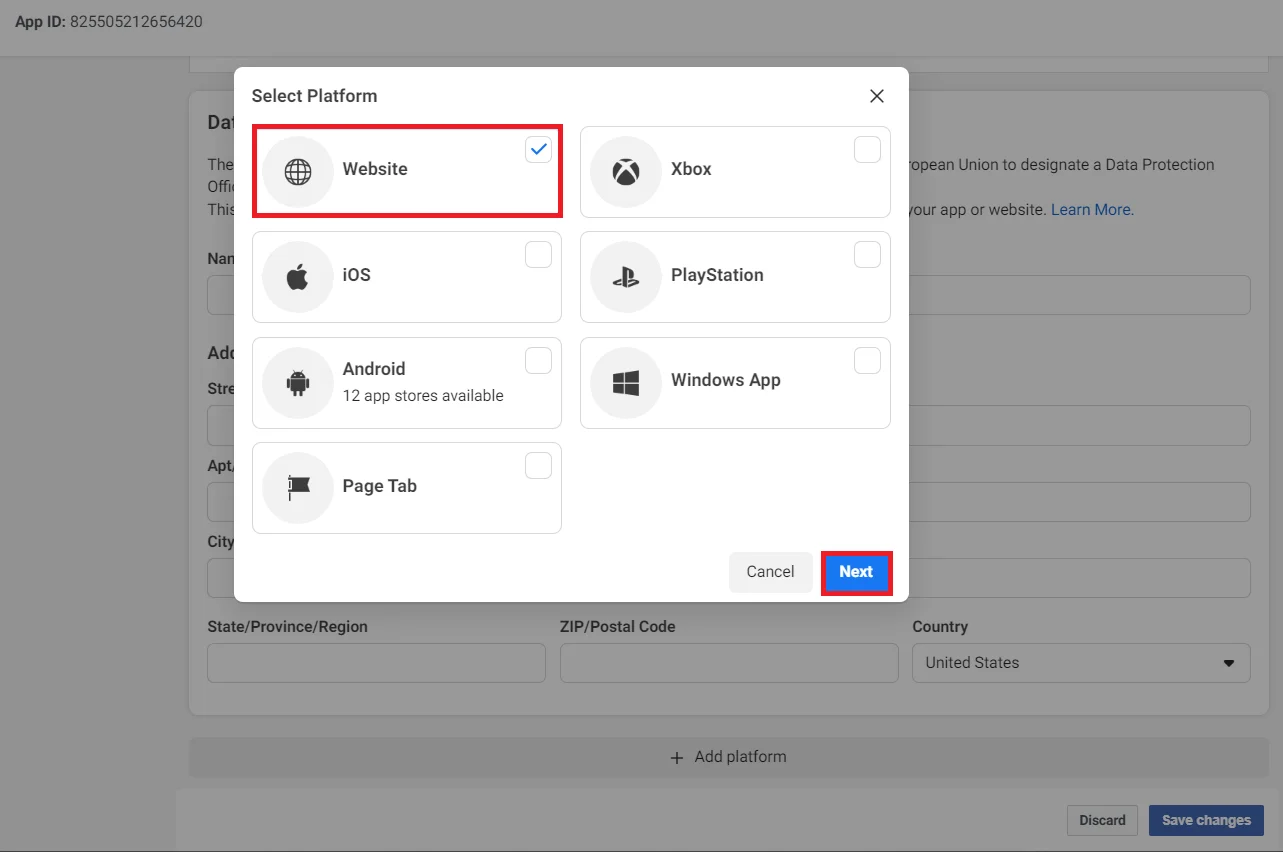Screen dimensions: 1283x852
Task: Click the '12 app stores available' text
Action: [x=423, y=396]
